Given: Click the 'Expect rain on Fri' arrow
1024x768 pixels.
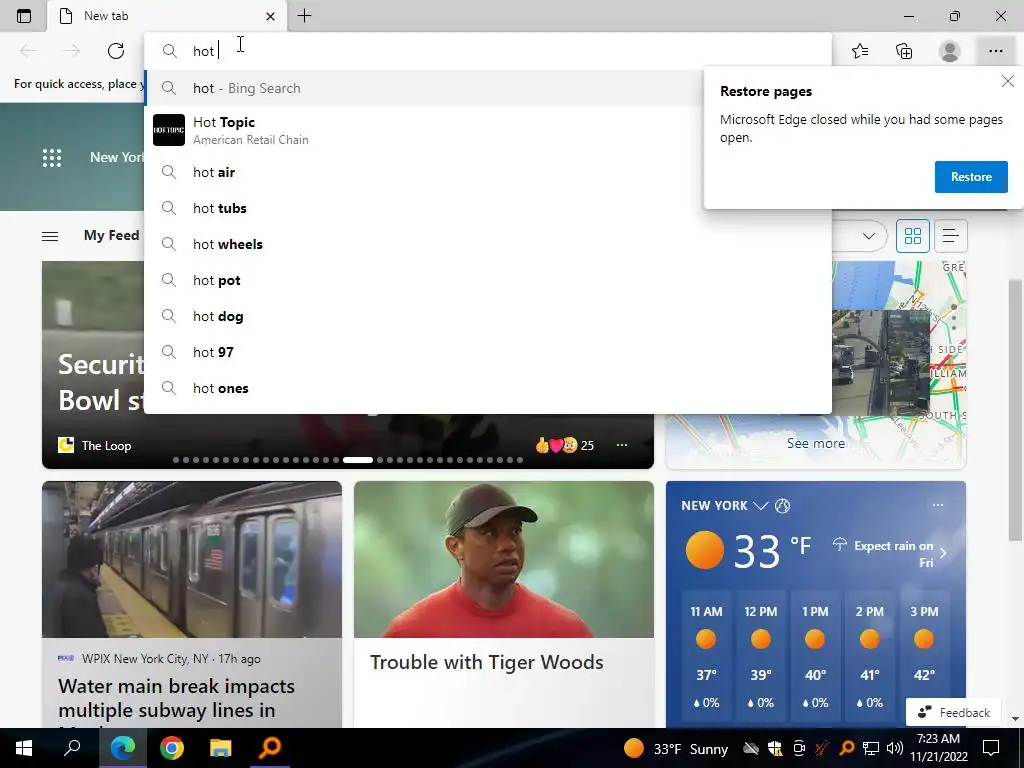Looking at the screenshot, I should 943,553.
